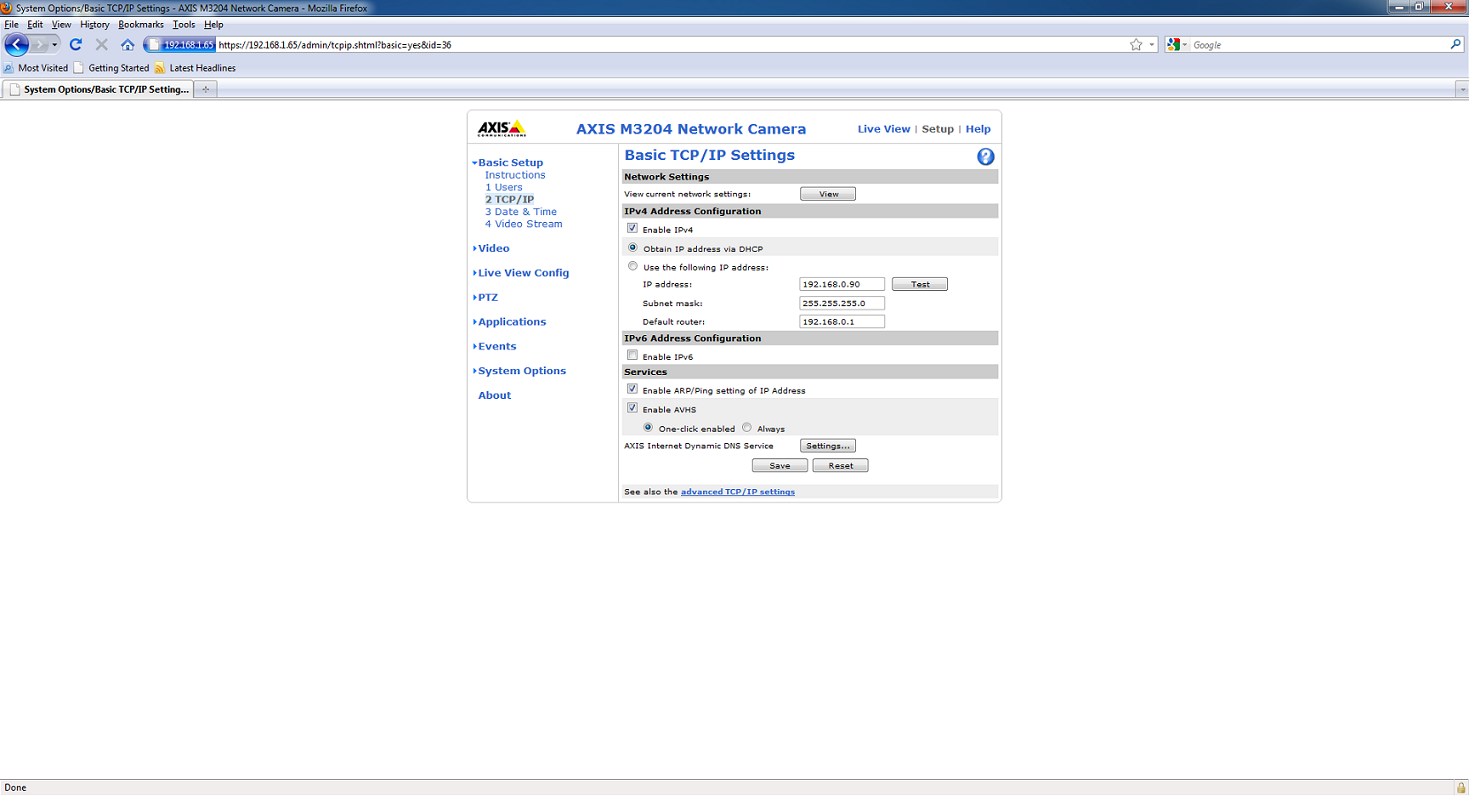Open the URL bar history dropdown
1469x796 pixels.
pos(1152,45)
